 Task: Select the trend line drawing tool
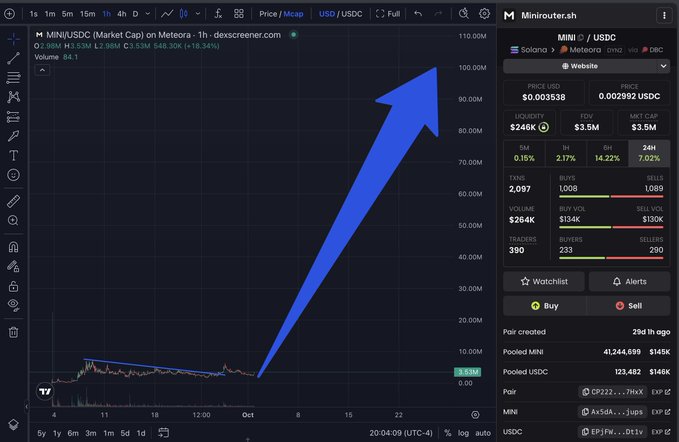click(x=13, y=58)
